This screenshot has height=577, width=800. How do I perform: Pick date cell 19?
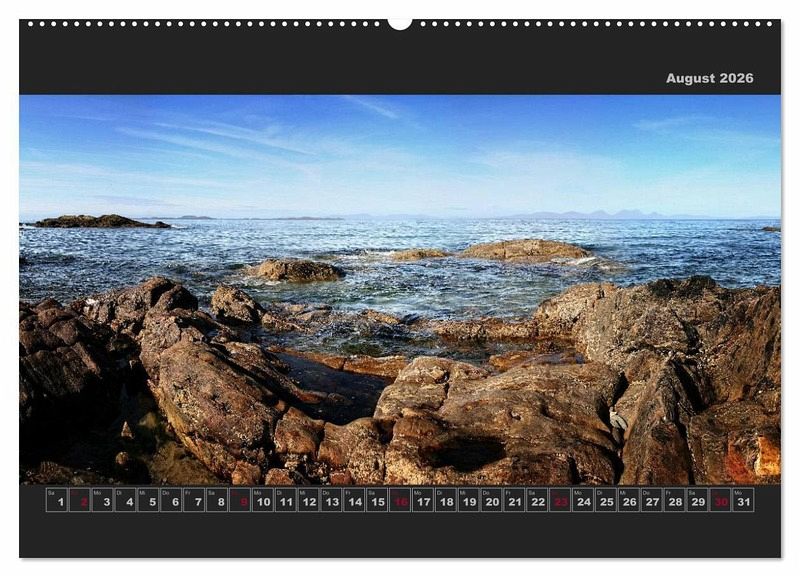click(x=468, y=500)
